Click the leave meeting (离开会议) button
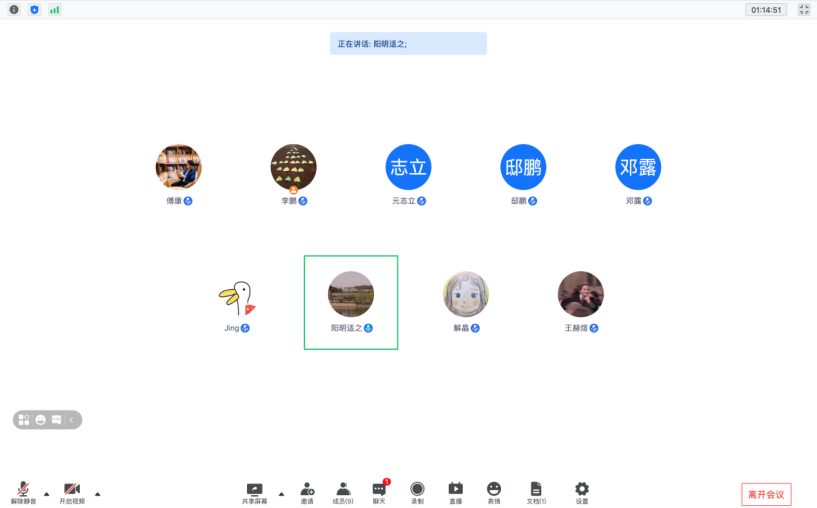The height and width of the screenshot is (508, 817). 766,494
